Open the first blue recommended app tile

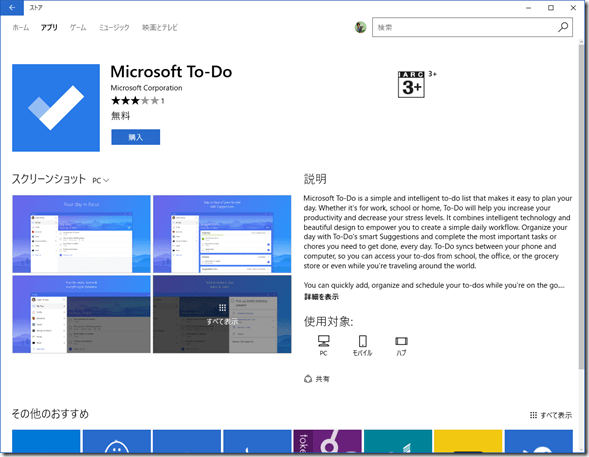pos(46,441)
